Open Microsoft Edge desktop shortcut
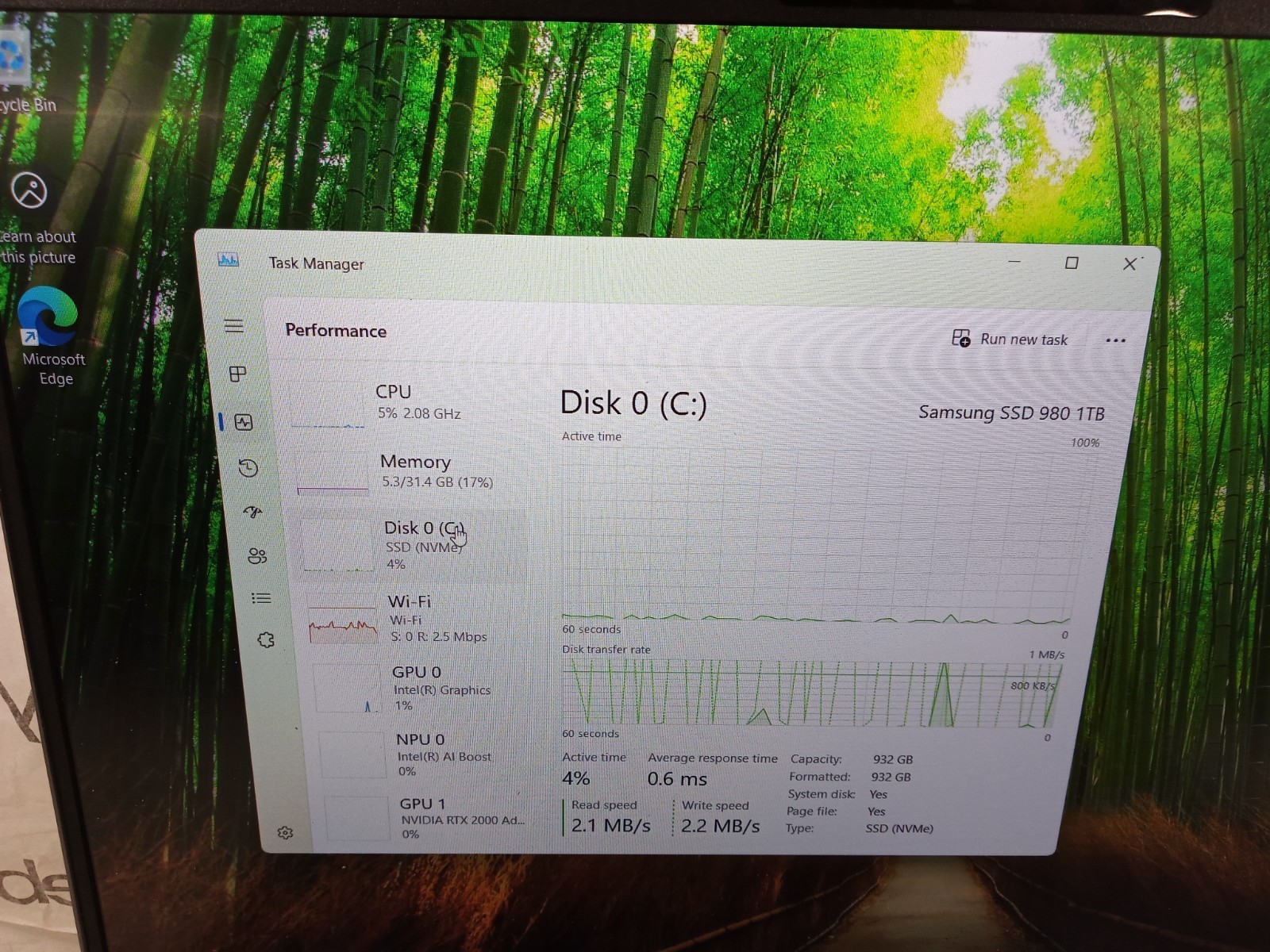This screenshot has height=952, width=1270. click(x=51, y=336)
